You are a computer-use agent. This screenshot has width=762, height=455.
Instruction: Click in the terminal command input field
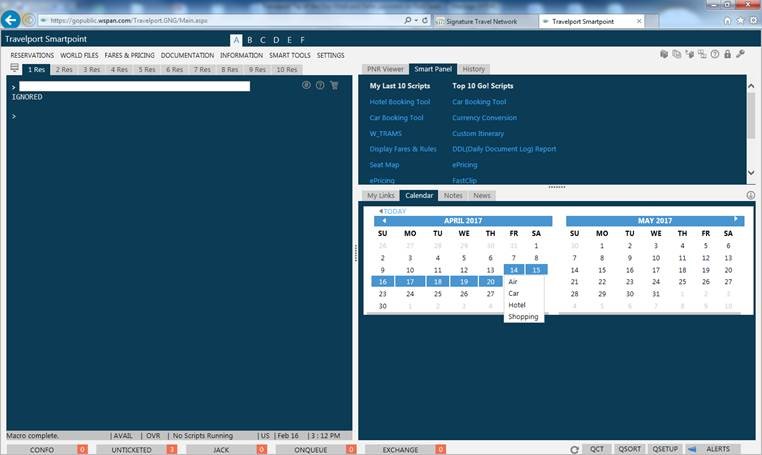coord(134,87)
